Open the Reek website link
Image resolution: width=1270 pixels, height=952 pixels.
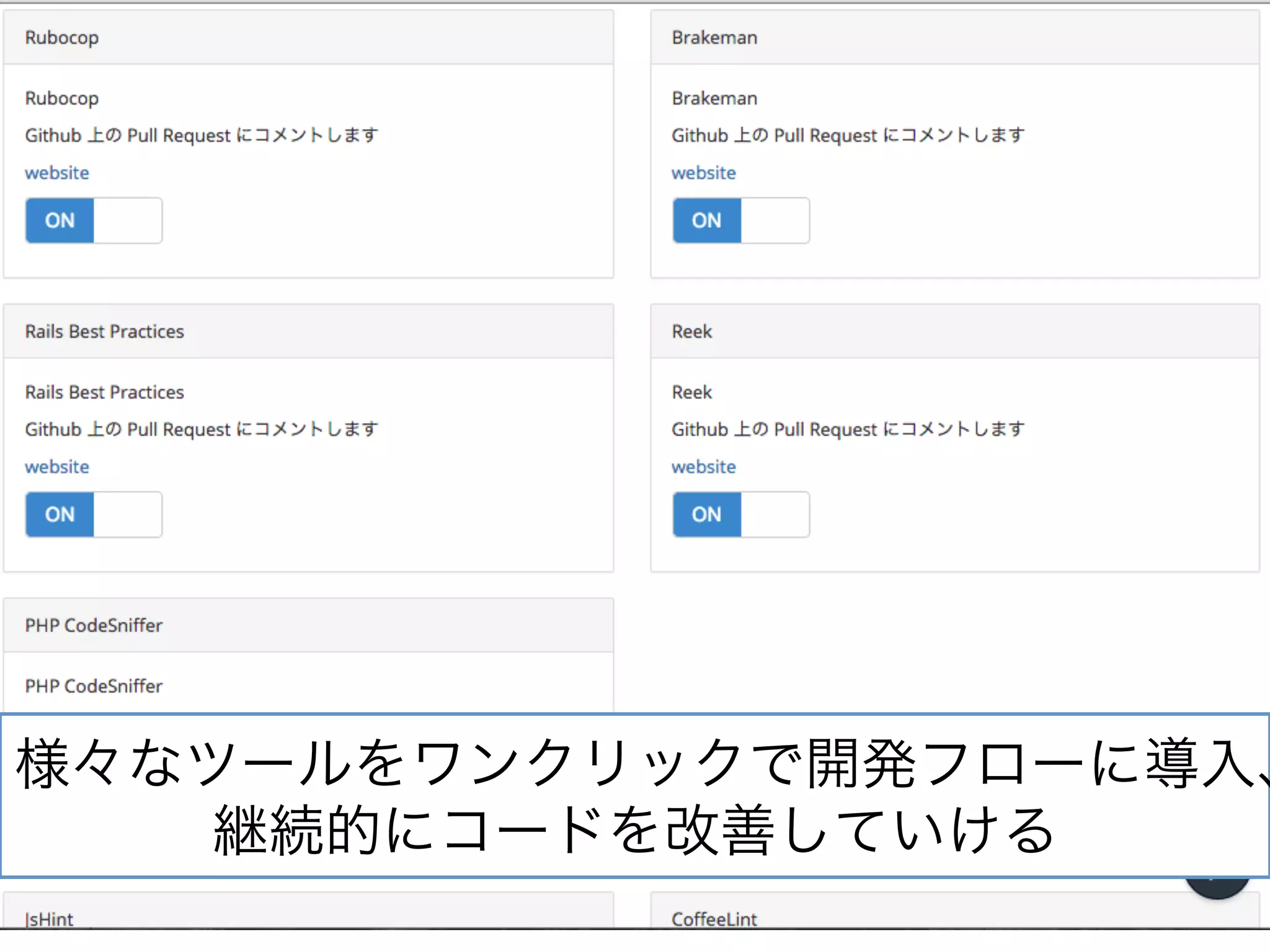point(704,467)
